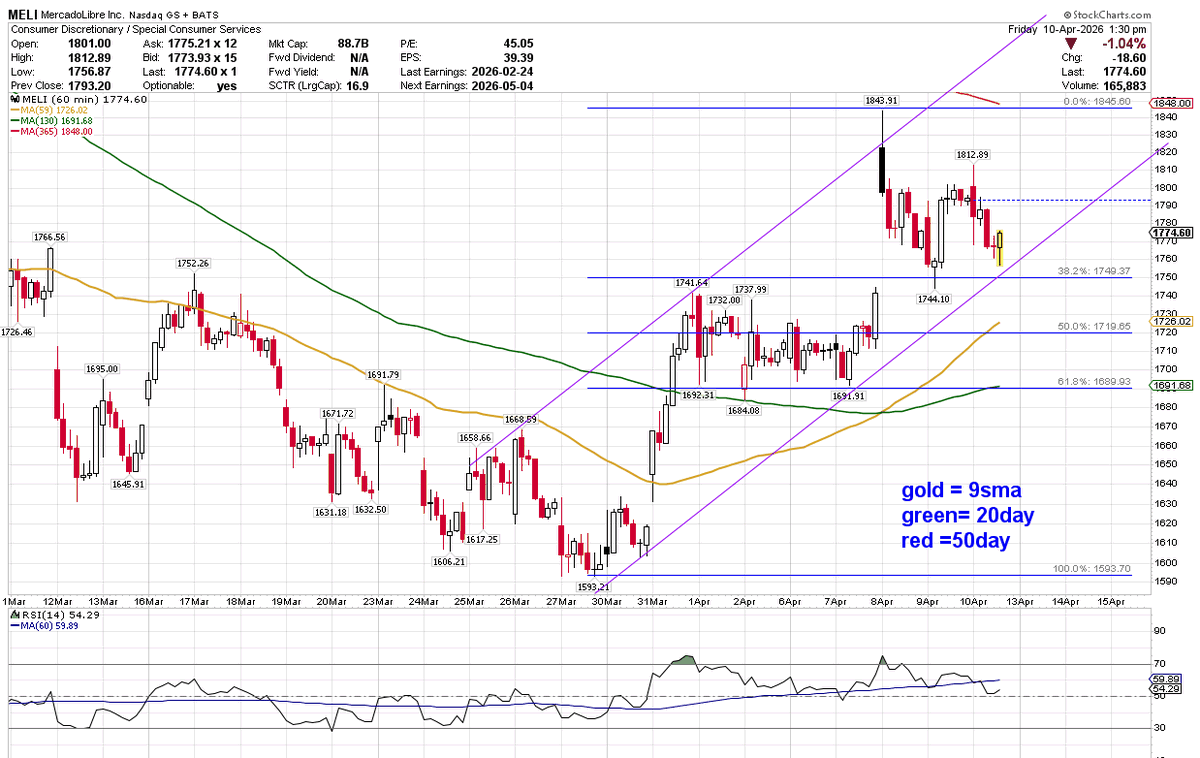Click the 15Apr date axis label
The width and height of the screenshot is (1200, 758).
pos(1113,602)
